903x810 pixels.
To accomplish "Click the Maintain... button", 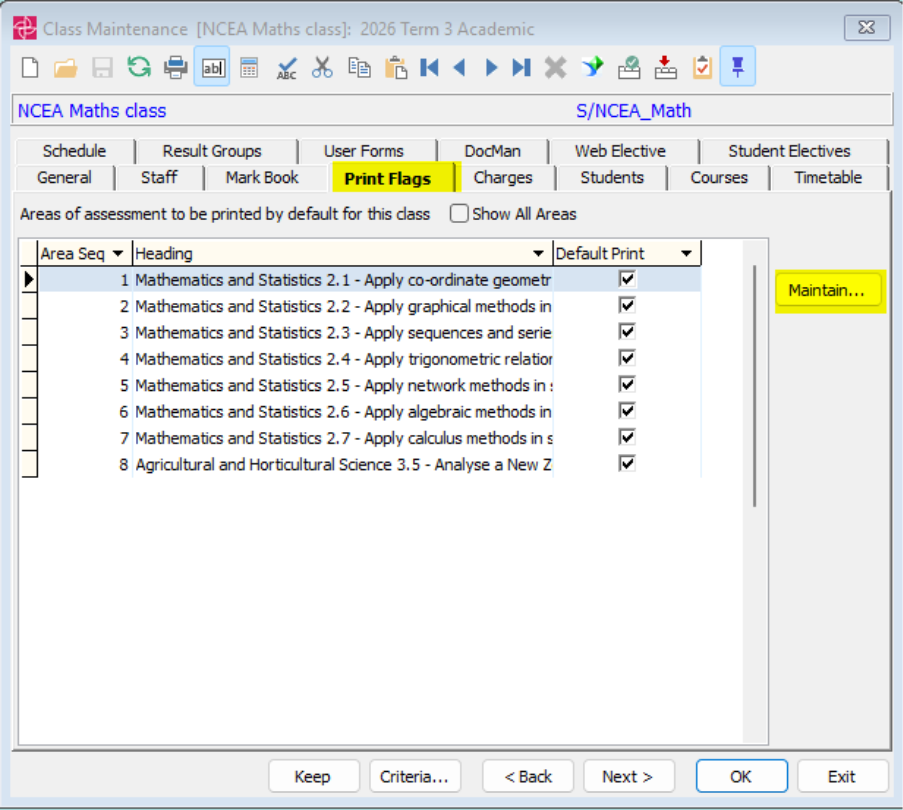I will coord(828,290).
